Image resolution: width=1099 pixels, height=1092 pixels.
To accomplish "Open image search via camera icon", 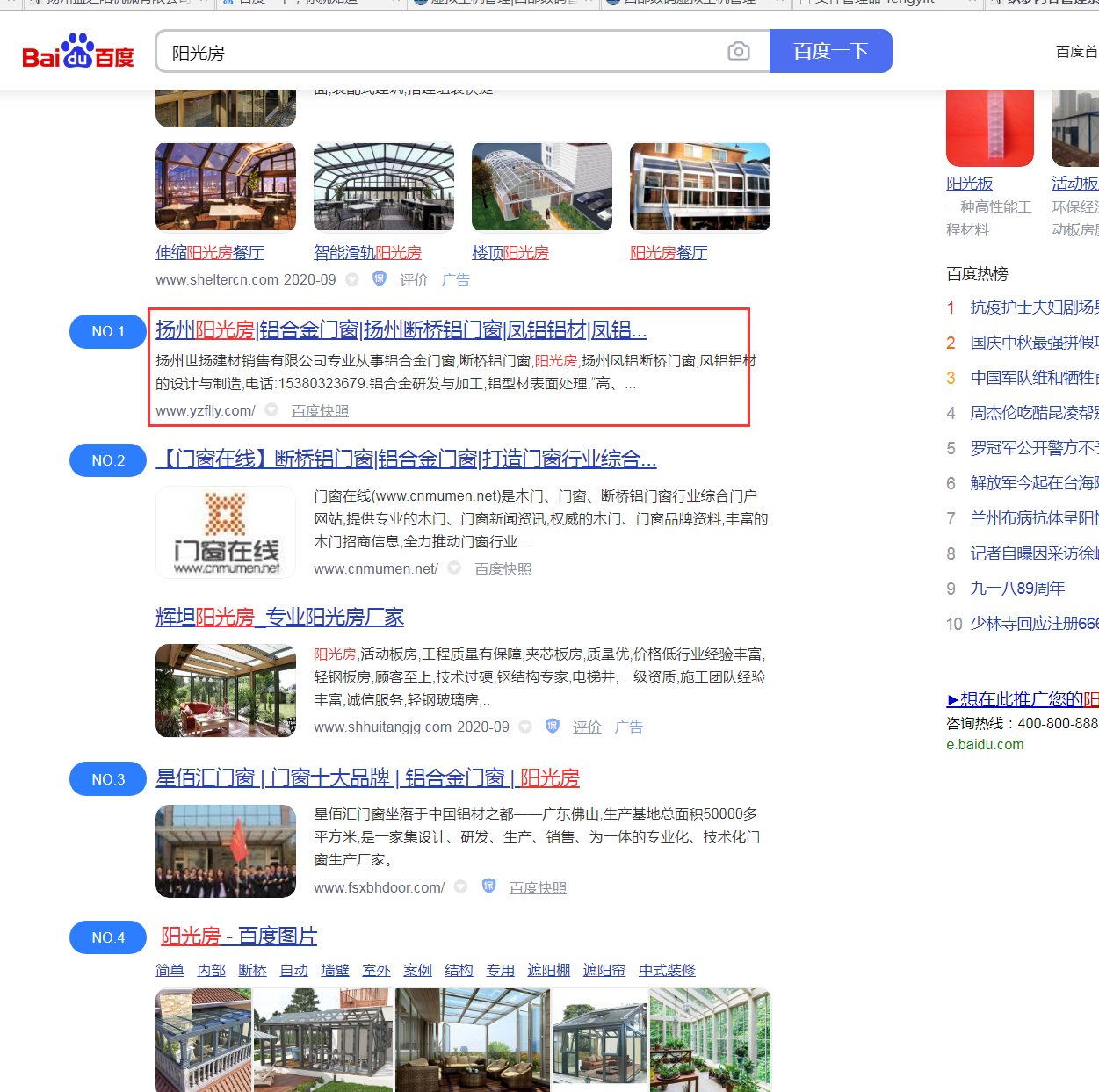I will pyautogui.click(x=739, y=52).
